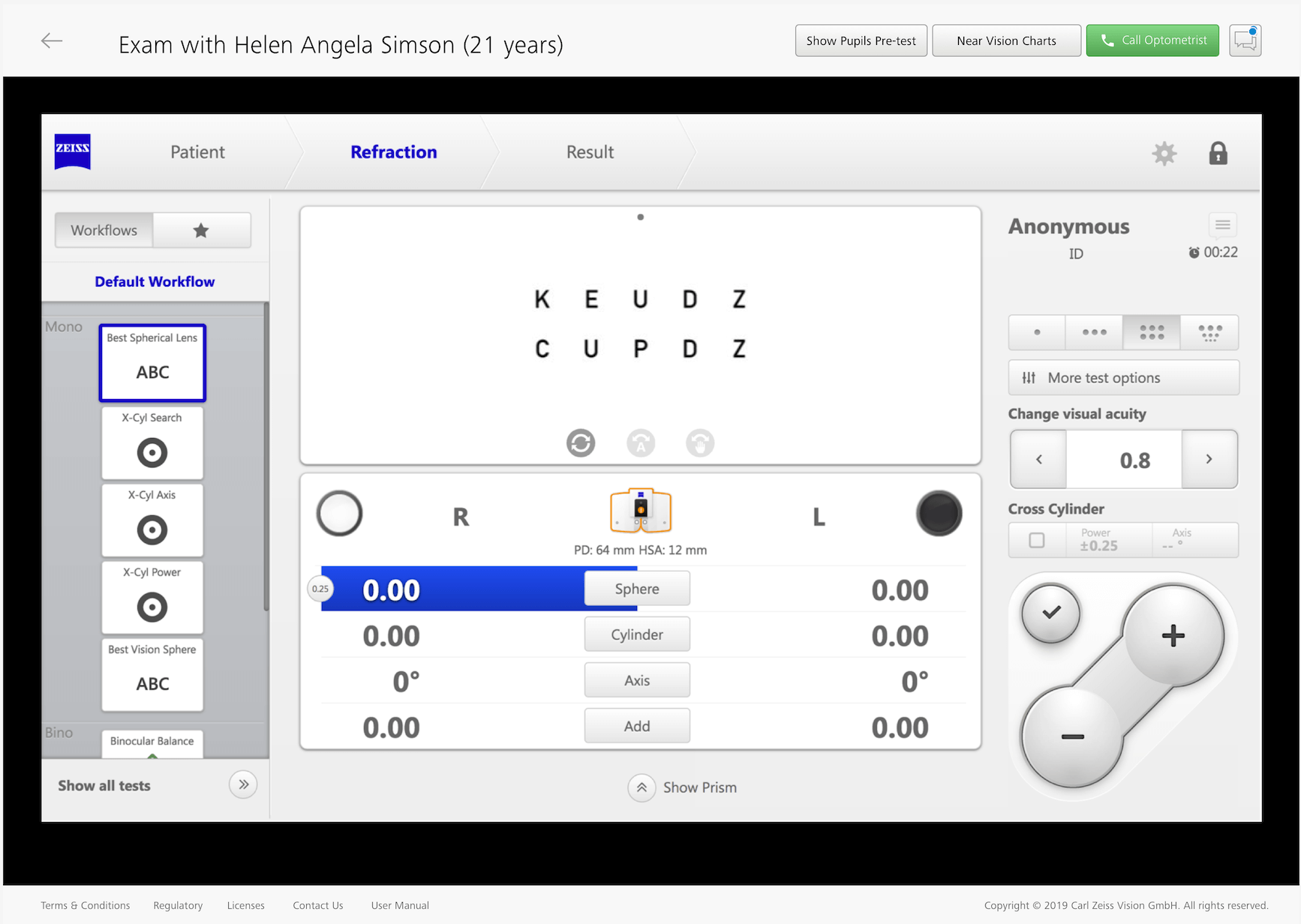Open Near Vision Charts
This screenshot has width=1301, height=924.
[x=1005, y=40]
